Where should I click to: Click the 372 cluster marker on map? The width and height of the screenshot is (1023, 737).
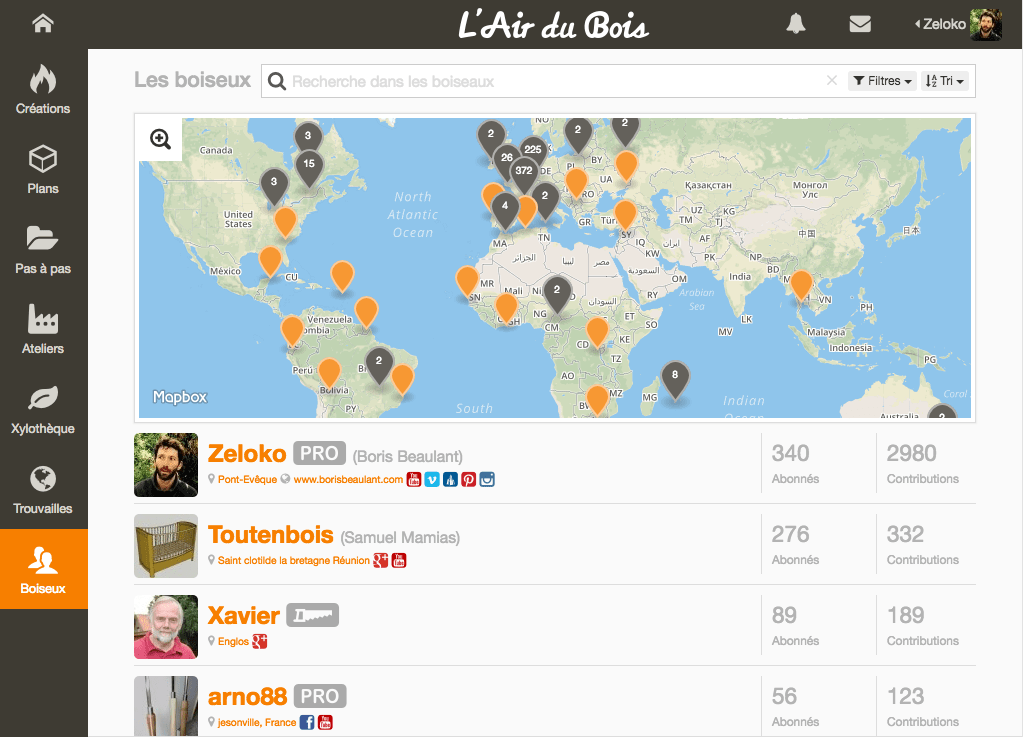point(524,175)
